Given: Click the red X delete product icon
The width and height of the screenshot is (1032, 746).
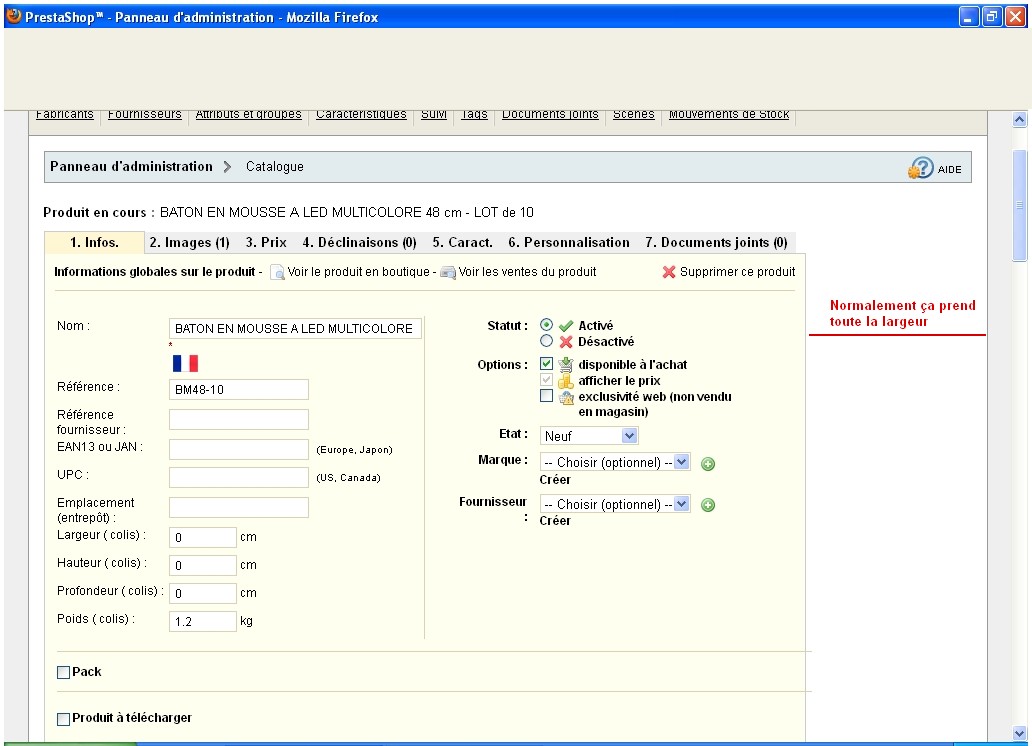Looking at the screenshot, I should click(669, 272).
